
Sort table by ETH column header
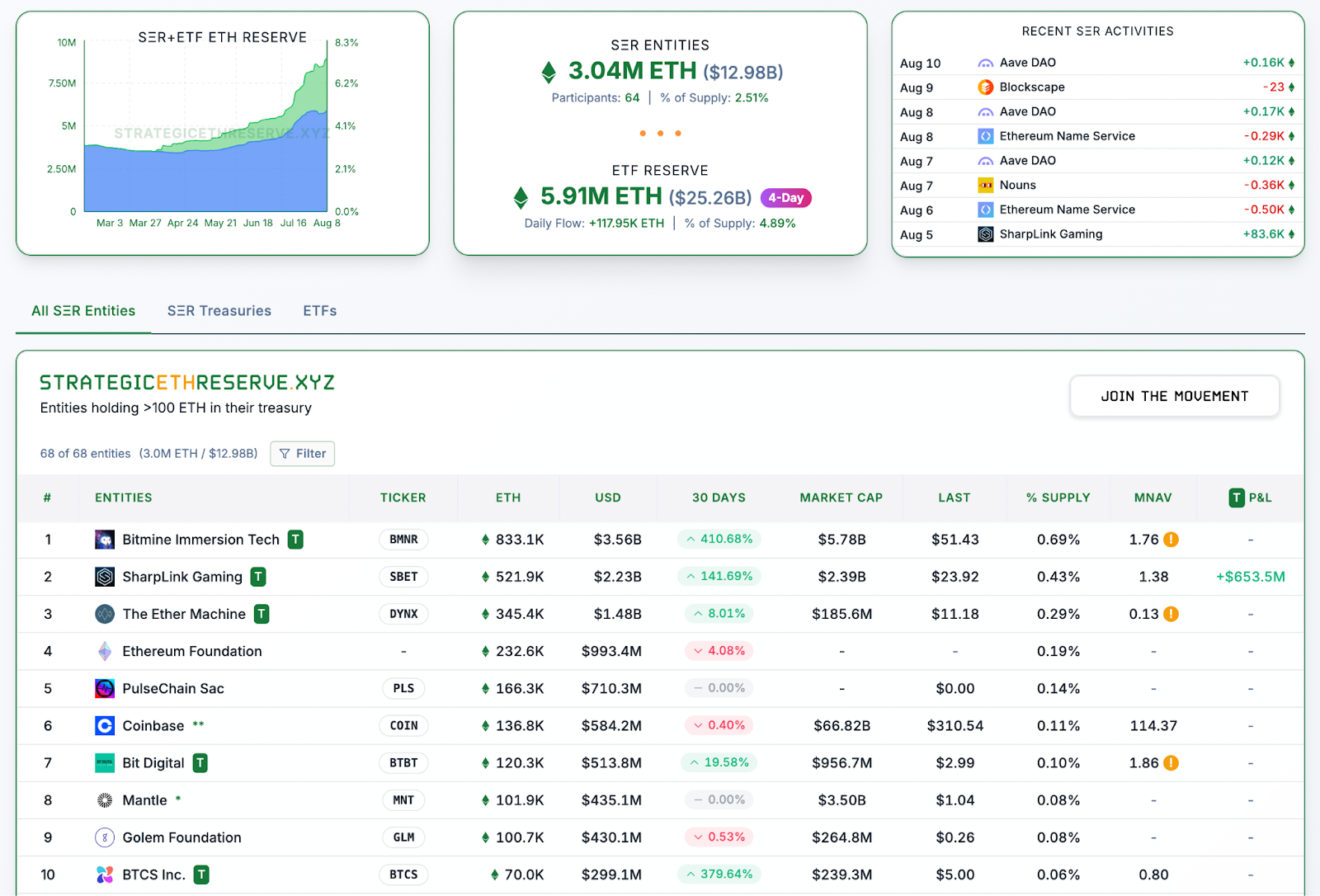coord(508,498)
